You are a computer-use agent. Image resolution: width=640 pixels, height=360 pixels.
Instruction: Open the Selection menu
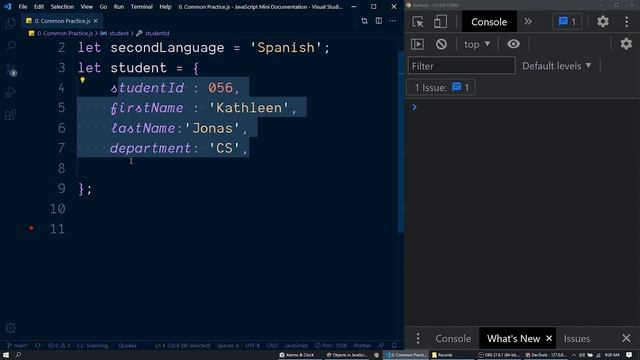click(62, 7)
